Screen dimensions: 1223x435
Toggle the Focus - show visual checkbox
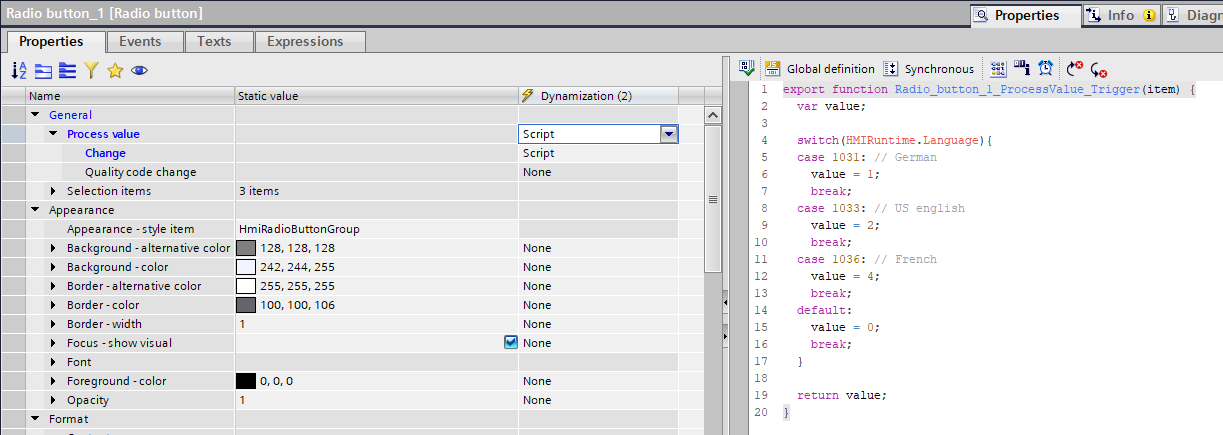click(x=511, y=343)
